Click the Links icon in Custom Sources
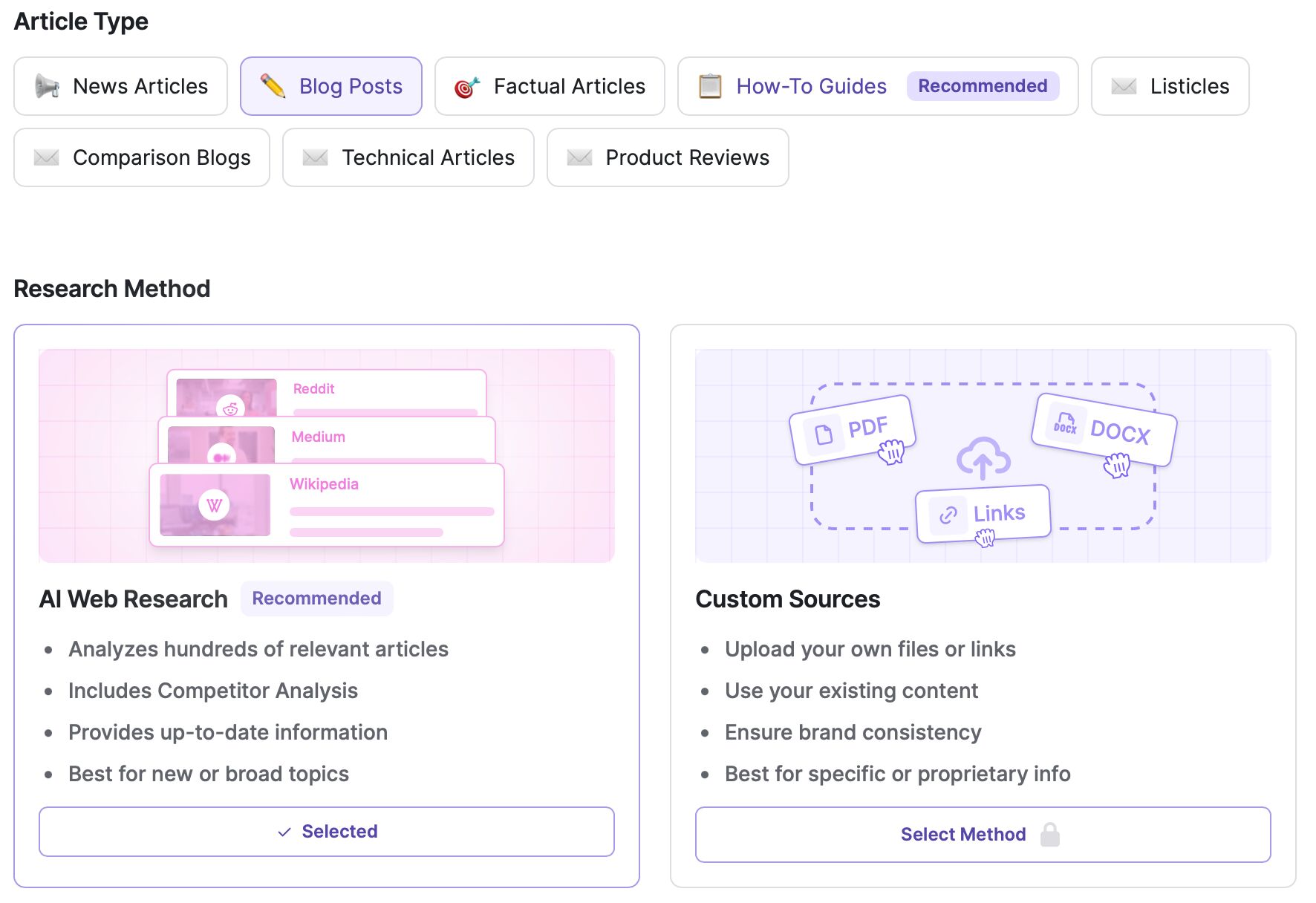The width and height of the screenshot is (1316, 903). 948,512
